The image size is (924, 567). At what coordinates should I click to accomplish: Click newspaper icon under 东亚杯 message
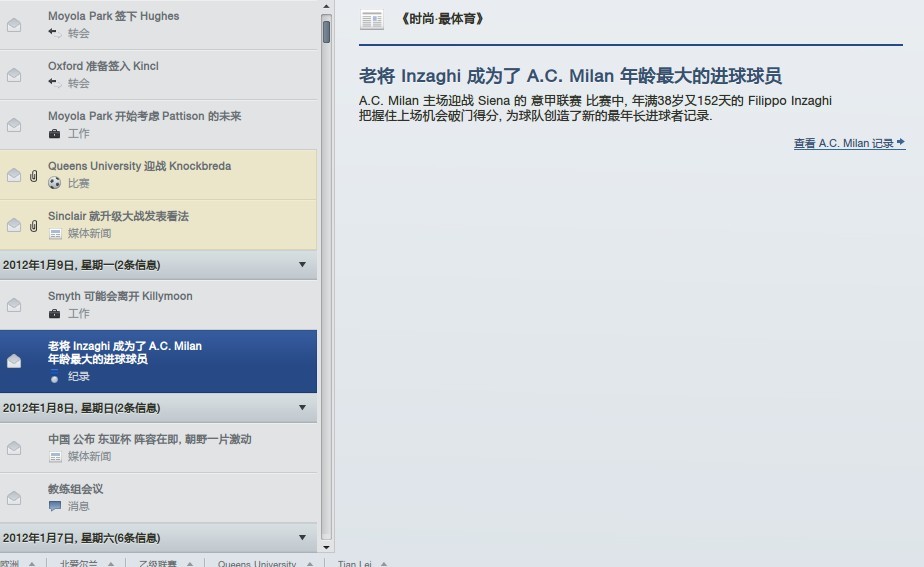(x=55, y=457)
